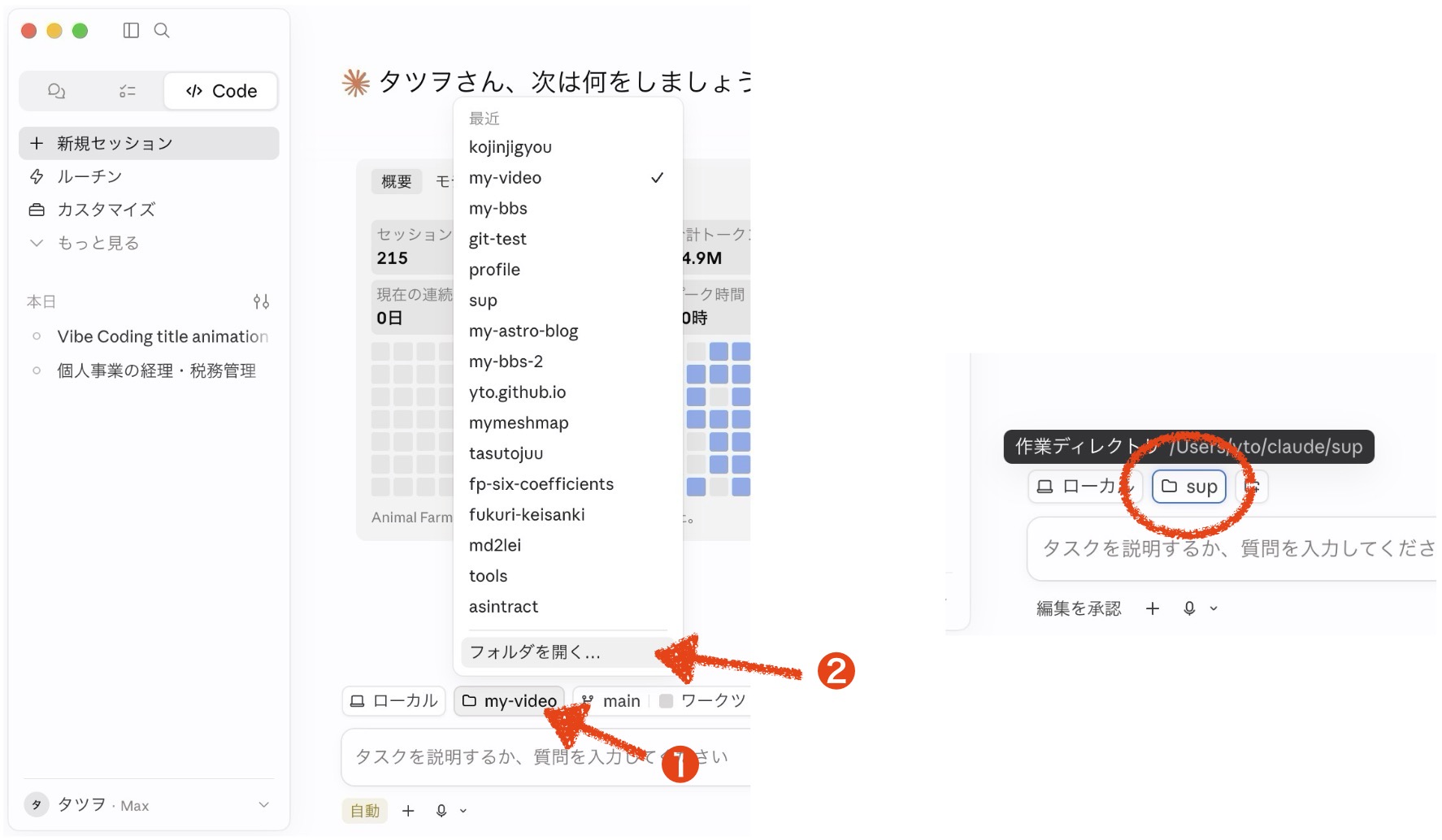Click the folder icon inside my-video button
Screen dimensions: 1442x840
470,700
